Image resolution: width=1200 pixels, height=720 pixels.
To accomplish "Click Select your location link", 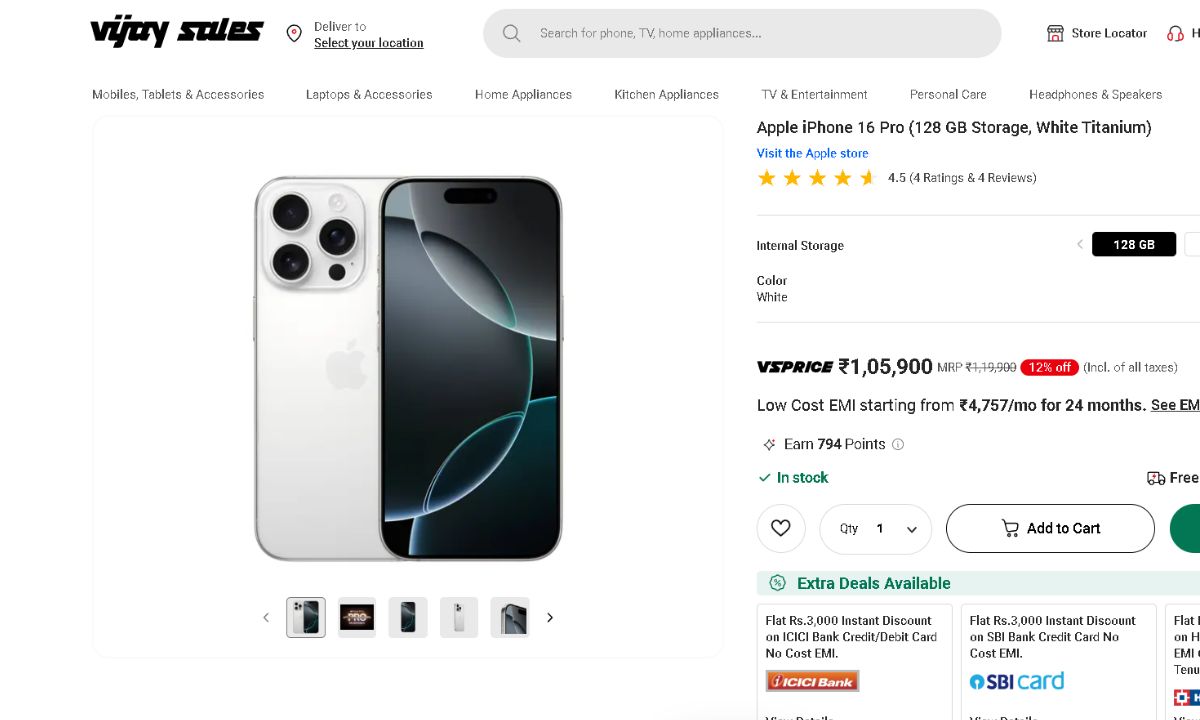I will click(368, 43).
